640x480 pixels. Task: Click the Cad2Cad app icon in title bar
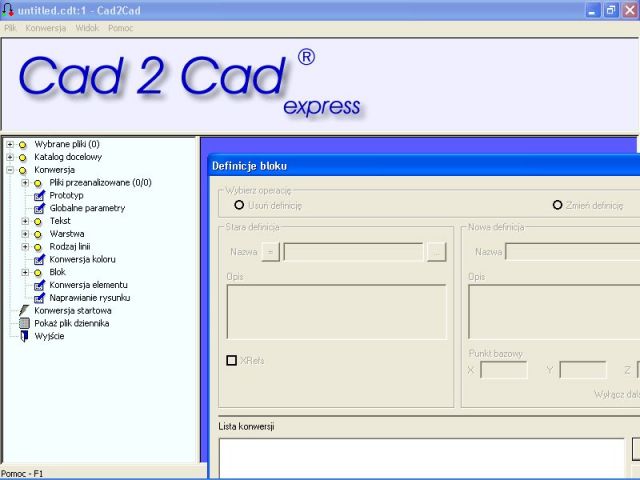(x=8, y=9)
